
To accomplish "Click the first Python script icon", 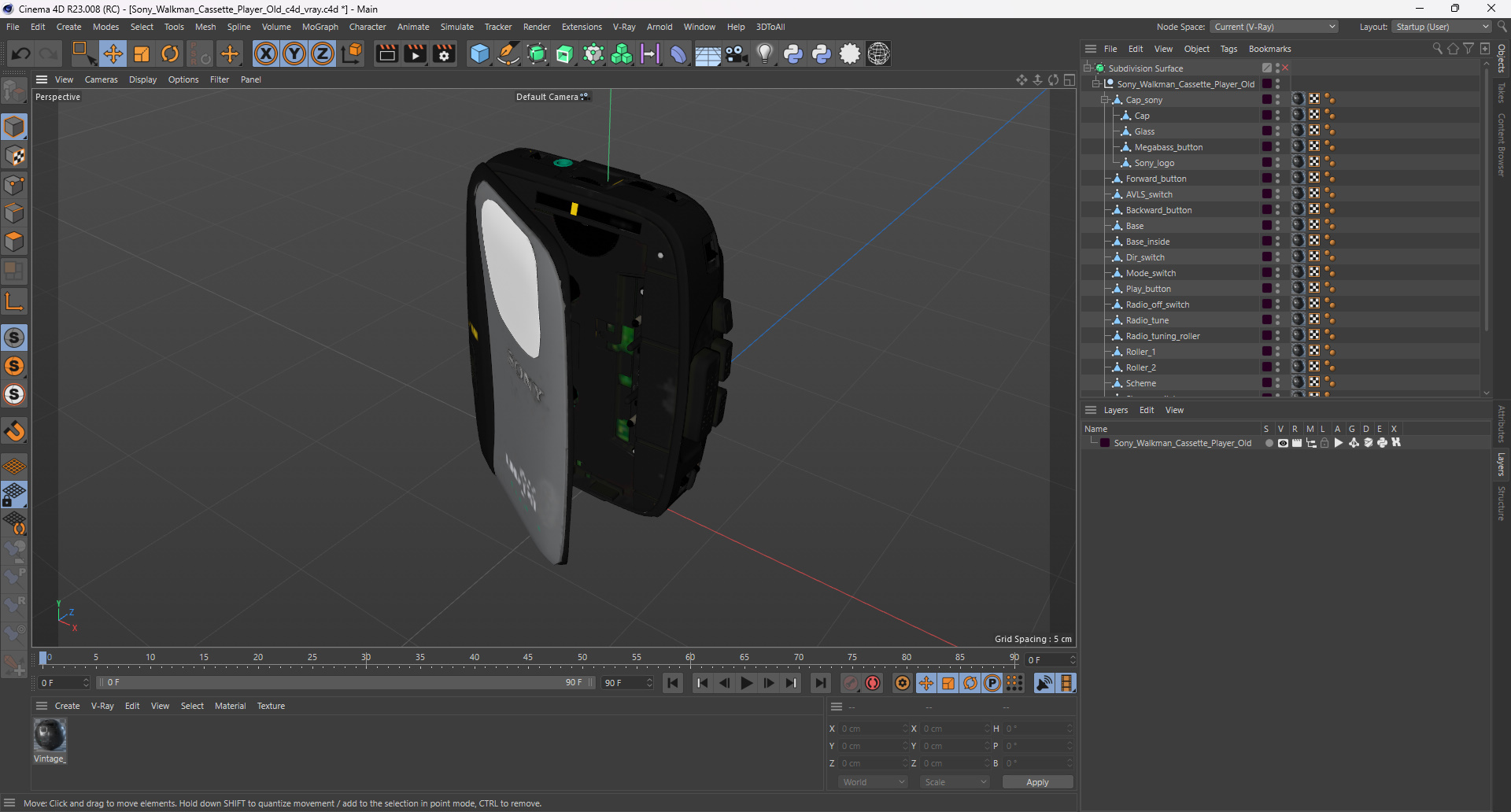I will tap(793, 54).
